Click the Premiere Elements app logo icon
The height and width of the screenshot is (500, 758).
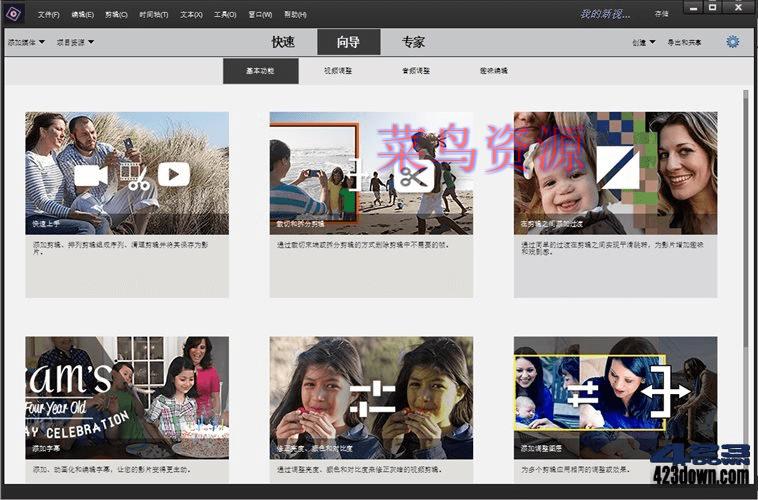14,14
